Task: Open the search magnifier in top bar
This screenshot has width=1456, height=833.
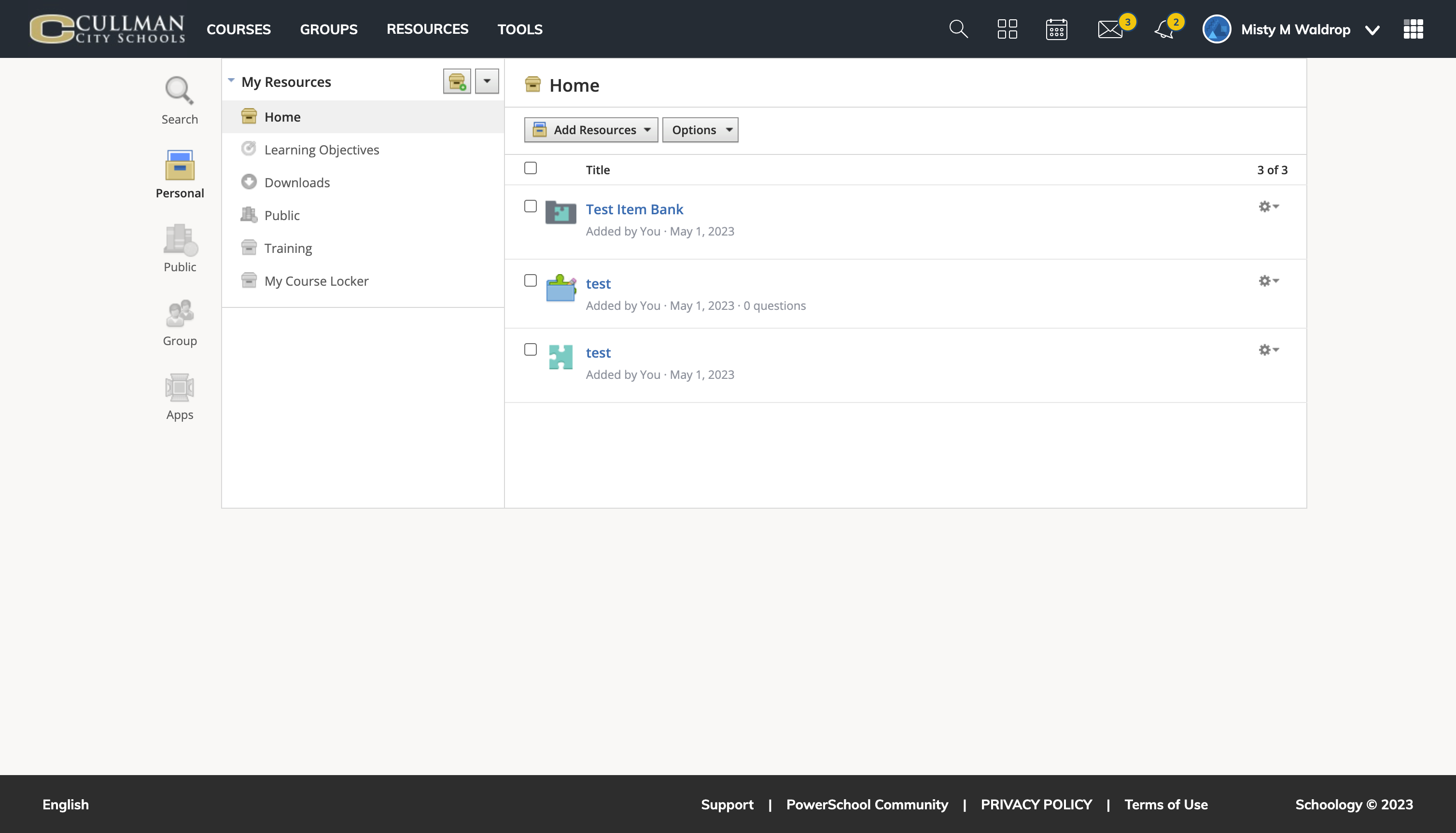Action: tap(958, 29)
